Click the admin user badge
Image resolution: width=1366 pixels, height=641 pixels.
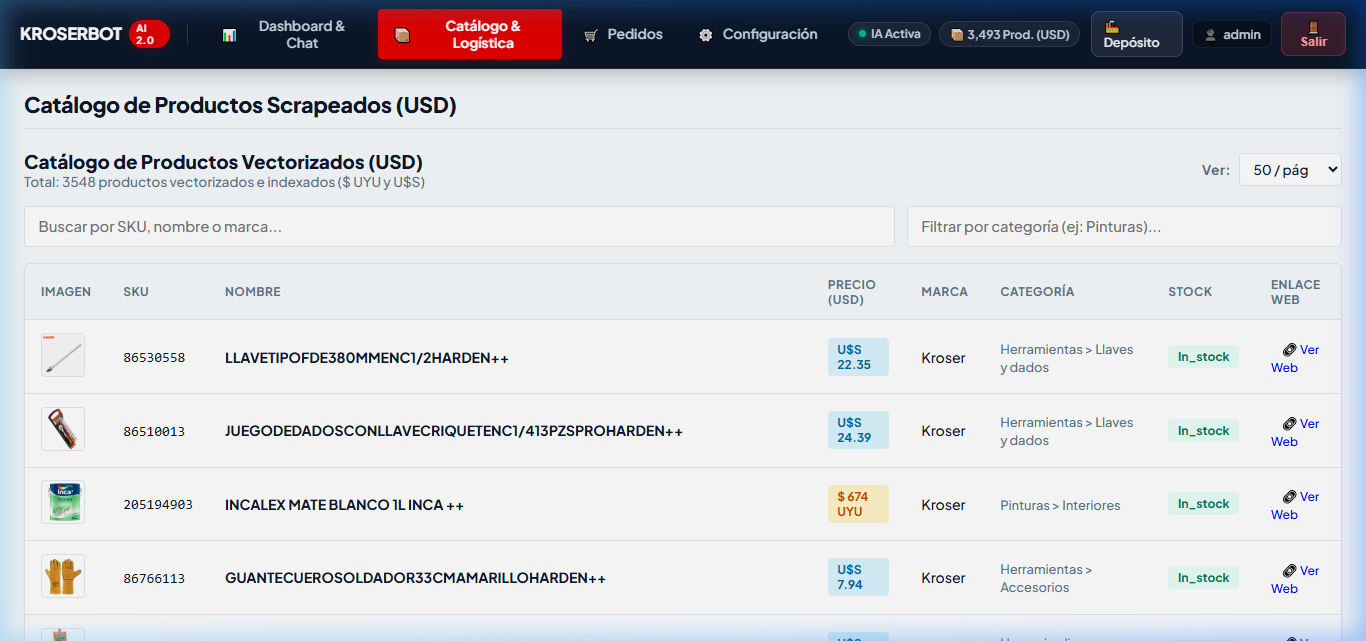click(1232, 34)
